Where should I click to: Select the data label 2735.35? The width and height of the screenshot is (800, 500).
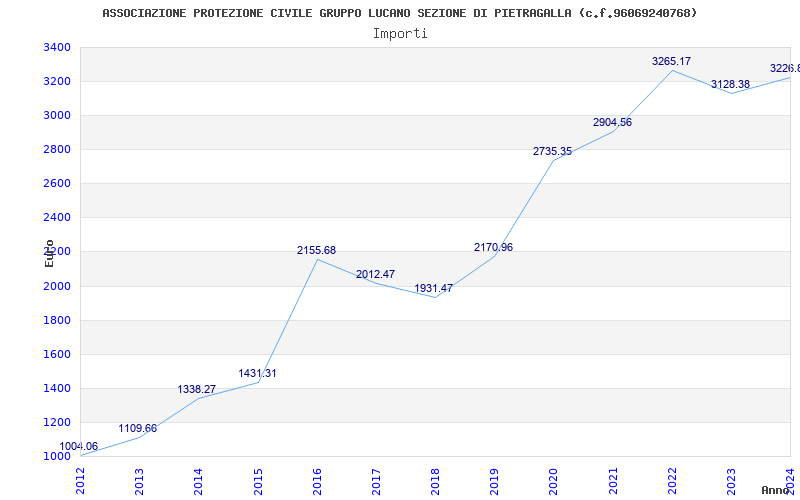tap(553, 152)
